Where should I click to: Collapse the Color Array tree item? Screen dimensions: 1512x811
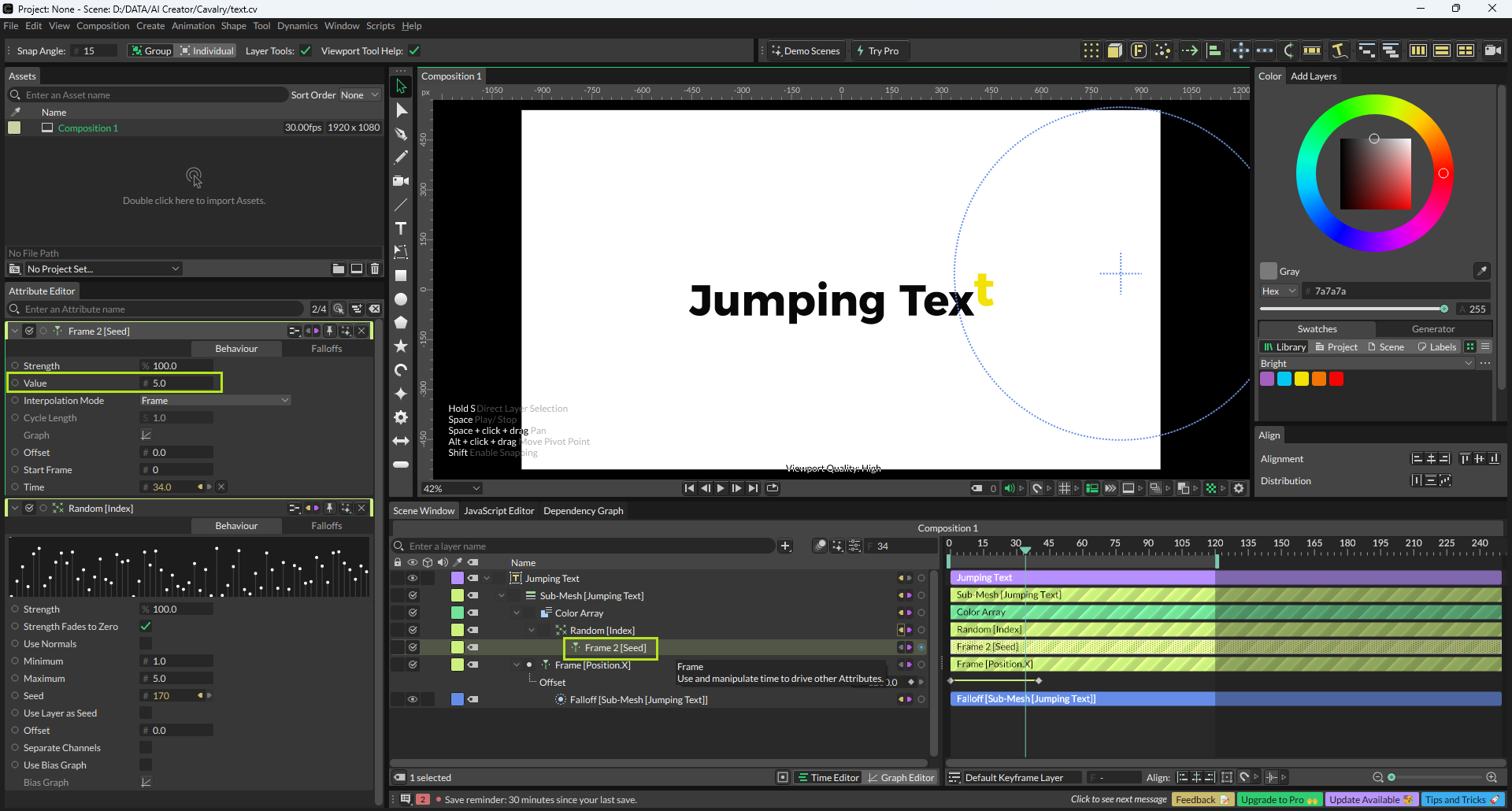coord(517,613)
